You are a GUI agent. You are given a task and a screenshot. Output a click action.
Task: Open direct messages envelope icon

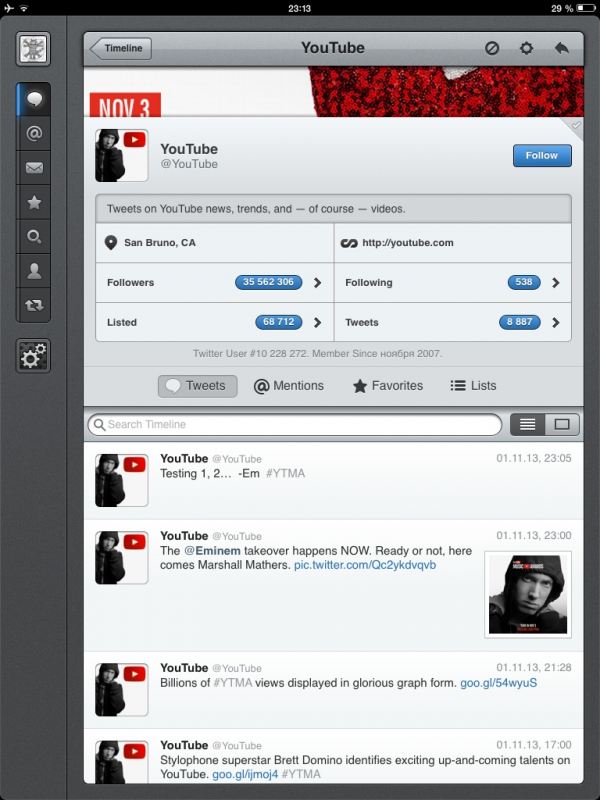pos(34,168)
